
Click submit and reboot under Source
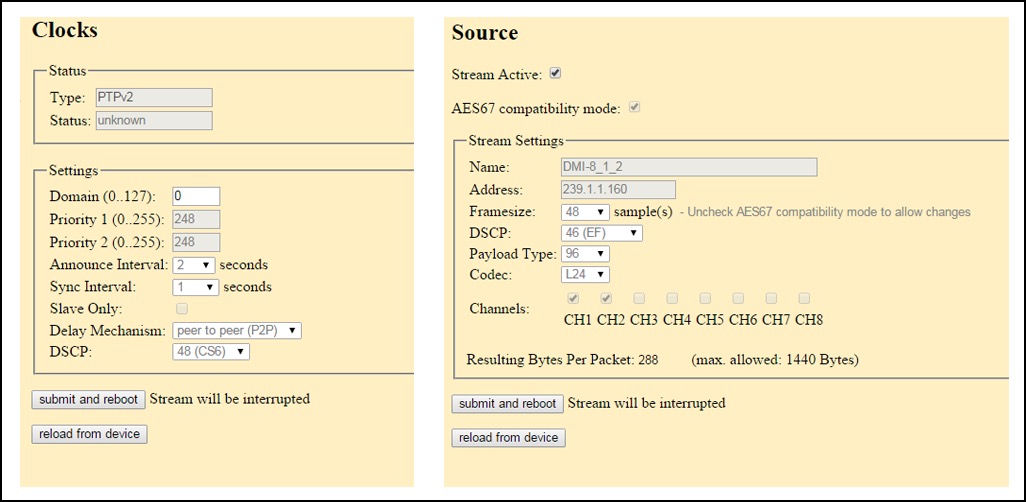coord(507,404)
